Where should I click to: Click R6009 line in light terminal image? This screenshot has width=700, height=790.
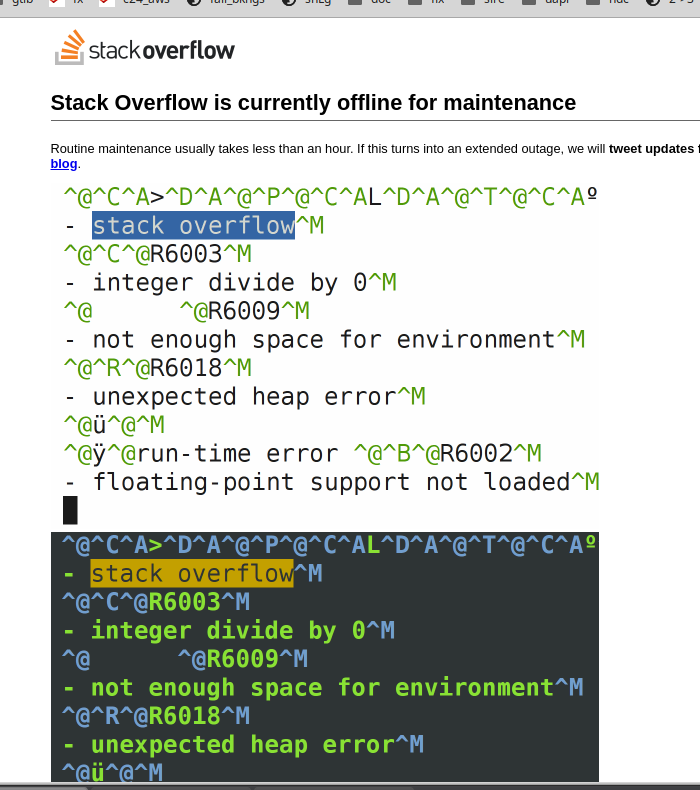tap(186, 311)
